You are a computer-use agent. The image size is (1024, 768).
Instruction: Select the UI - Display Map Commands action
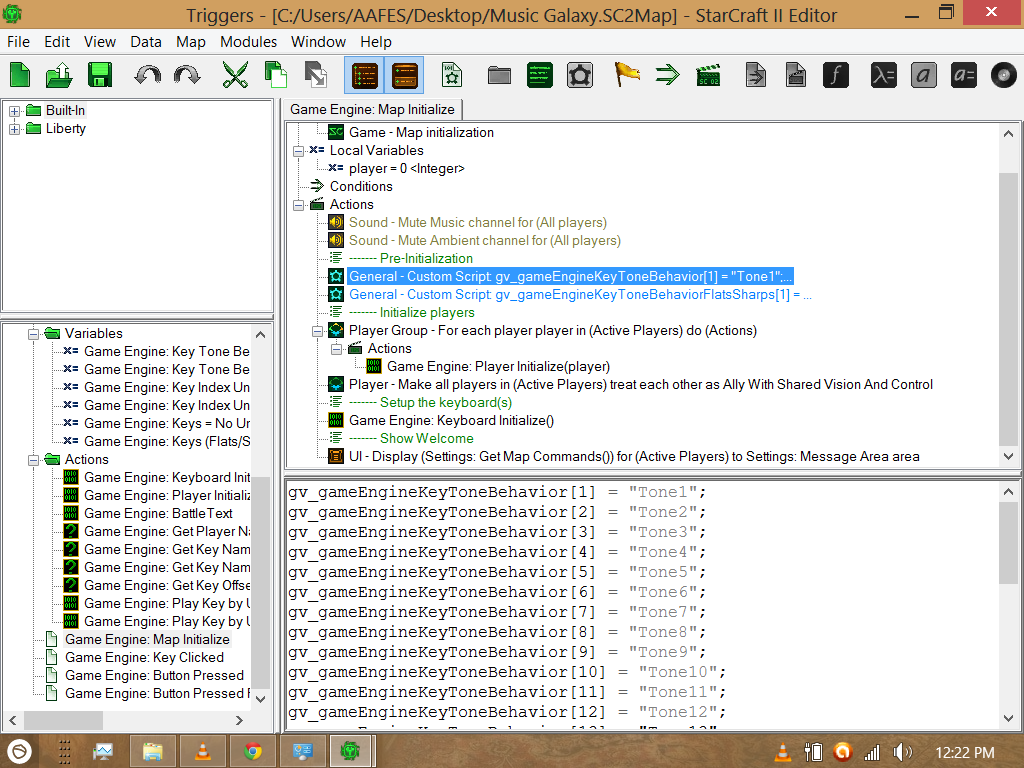[634, 456]
